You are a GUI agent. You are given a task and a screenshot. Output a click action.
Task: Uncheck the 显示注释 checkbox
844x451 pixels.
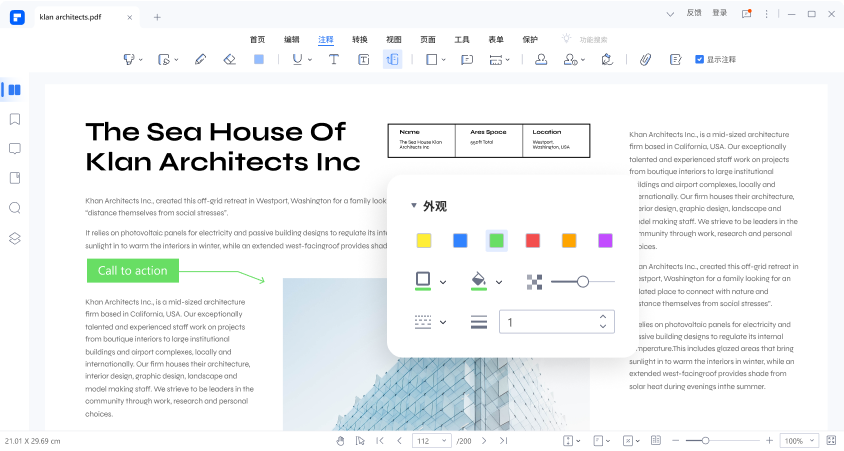tap(699, 60)
